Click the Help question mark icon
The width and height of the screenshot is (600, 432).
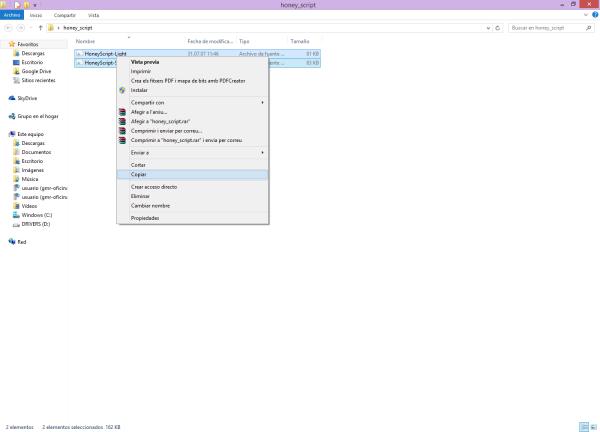pyautogui.click(x=594, y=15)
